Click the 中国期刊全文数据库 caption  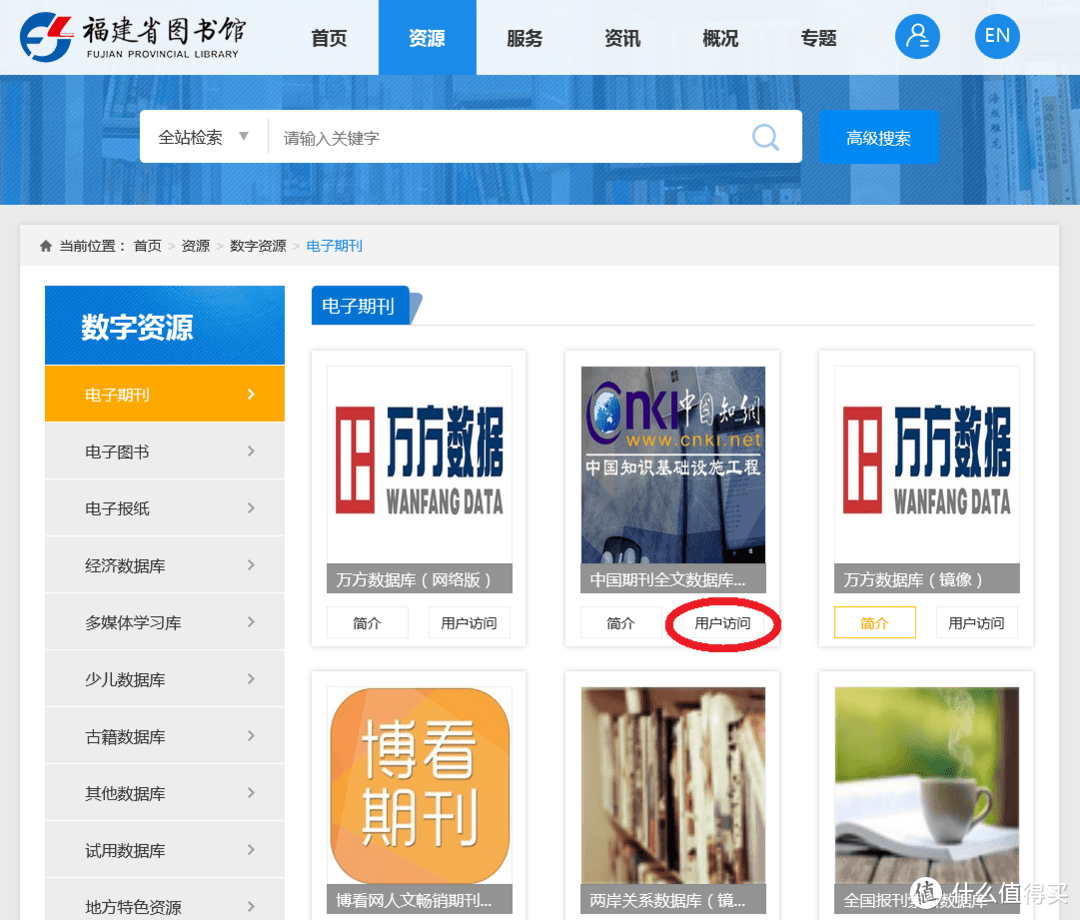click(x=673, y=579)
